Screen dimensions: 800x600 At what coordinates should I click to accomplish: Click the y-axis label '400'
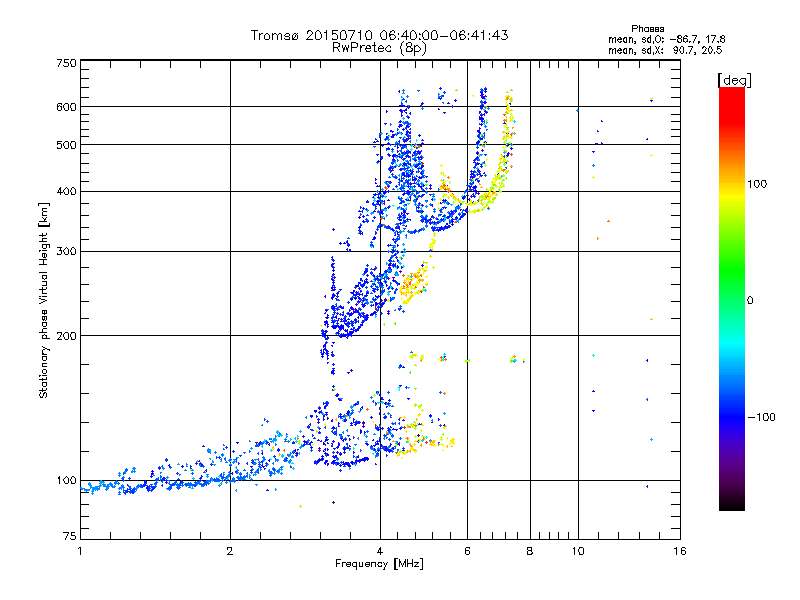point(66,191)
